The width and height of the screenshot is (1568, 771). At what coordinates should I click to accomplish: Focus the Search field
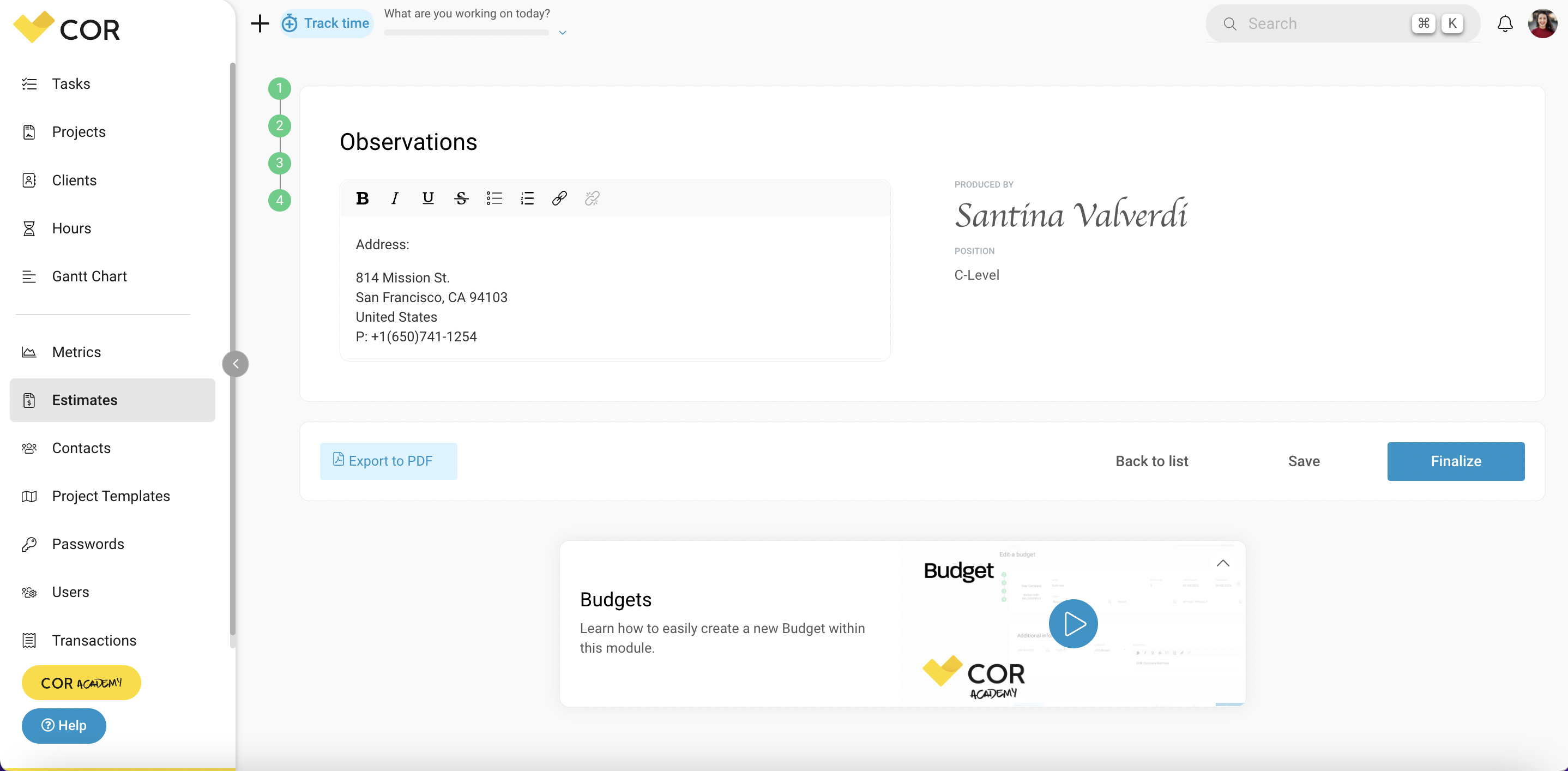click(1343, 23)
